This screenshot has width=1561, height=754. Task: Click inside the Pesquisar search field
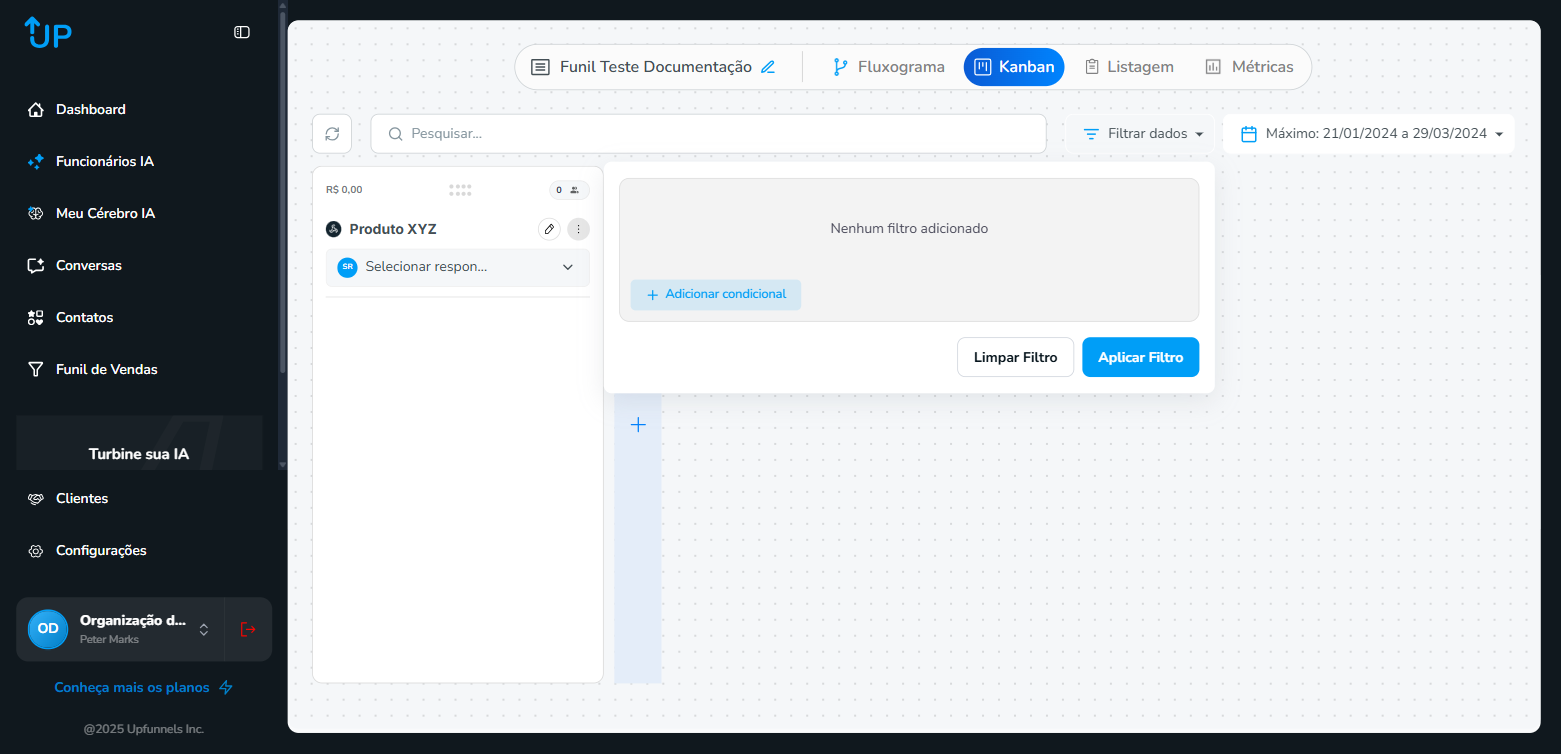pos(708,133)
